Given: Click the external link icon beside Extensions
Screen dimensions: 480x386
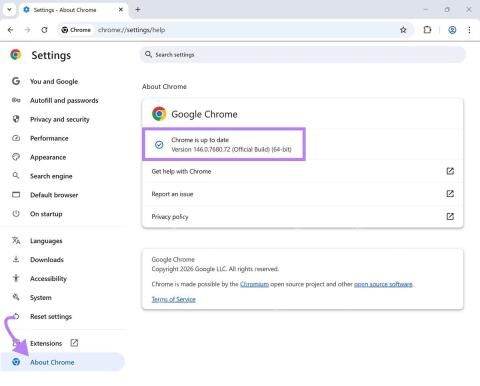Looking at the screenshot, I should coord(74,343).
